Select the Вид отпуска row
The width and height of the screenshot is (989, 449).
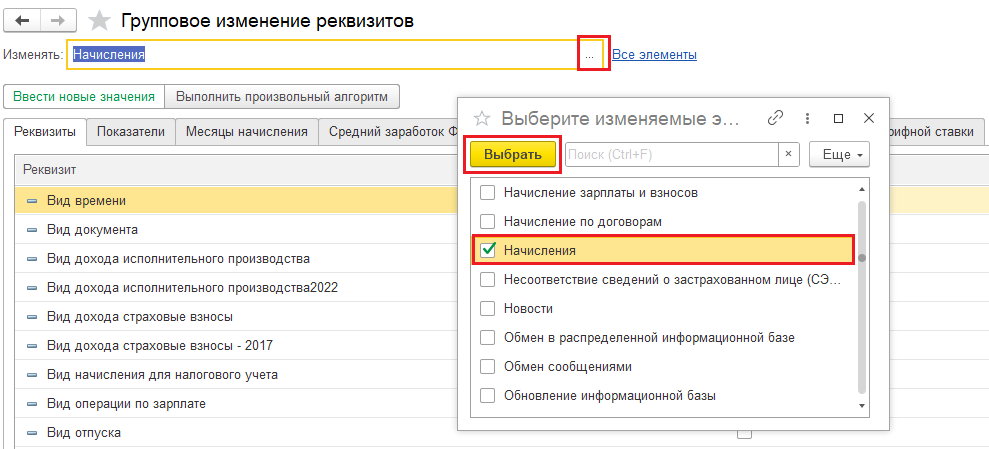click(x=237, y=433)
